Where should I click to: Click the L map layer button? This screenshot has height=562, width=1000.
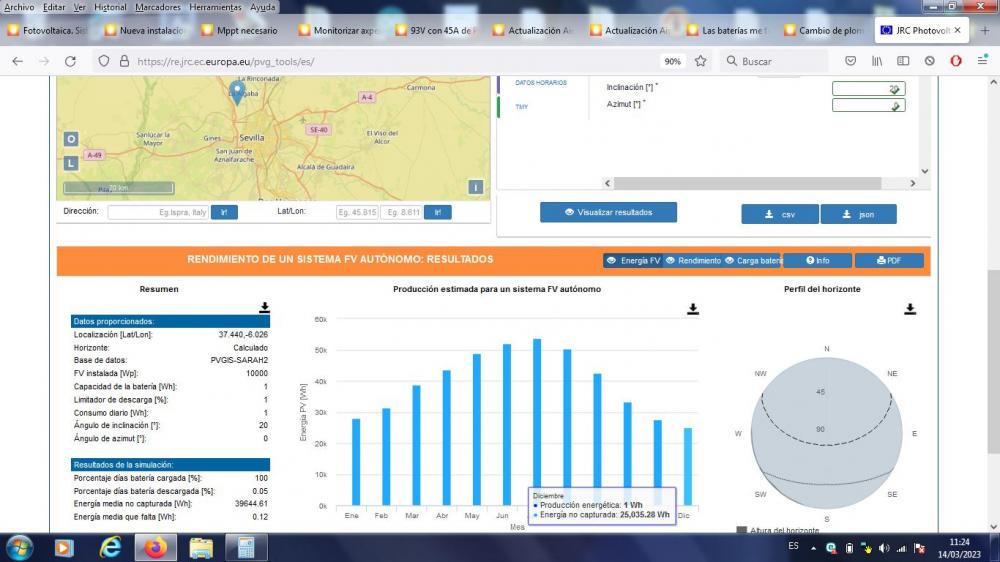click(x=71, y=163)
